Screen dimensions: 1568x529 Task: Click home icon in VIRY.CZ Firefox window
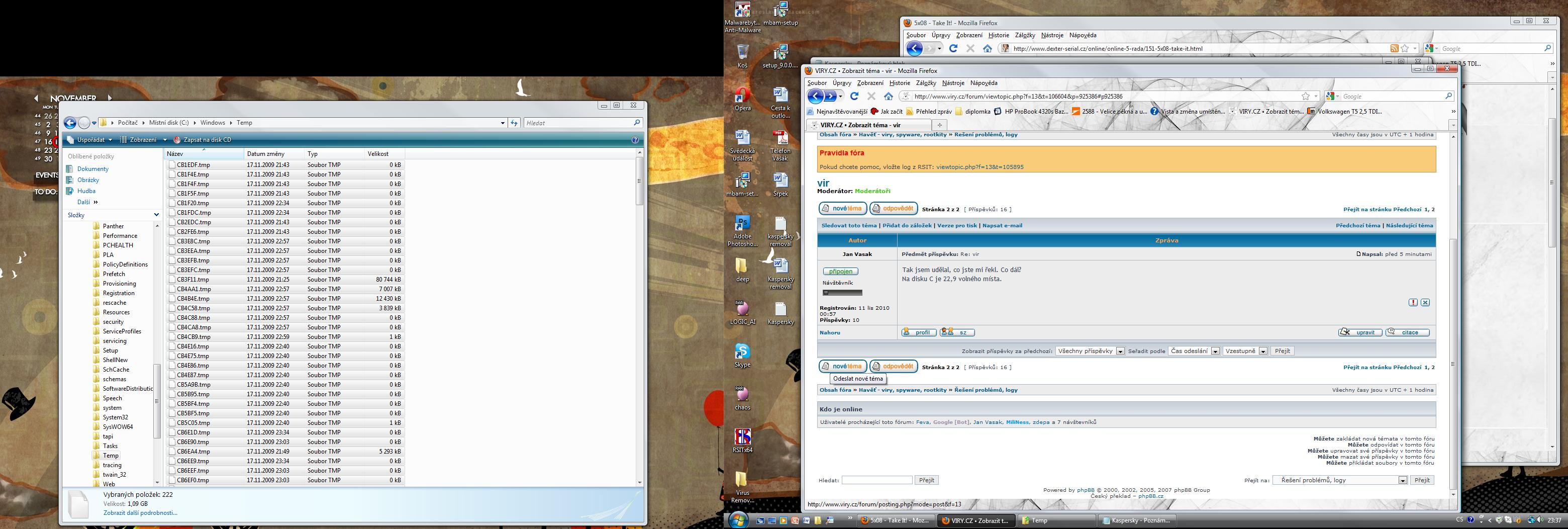click(888, 96)
